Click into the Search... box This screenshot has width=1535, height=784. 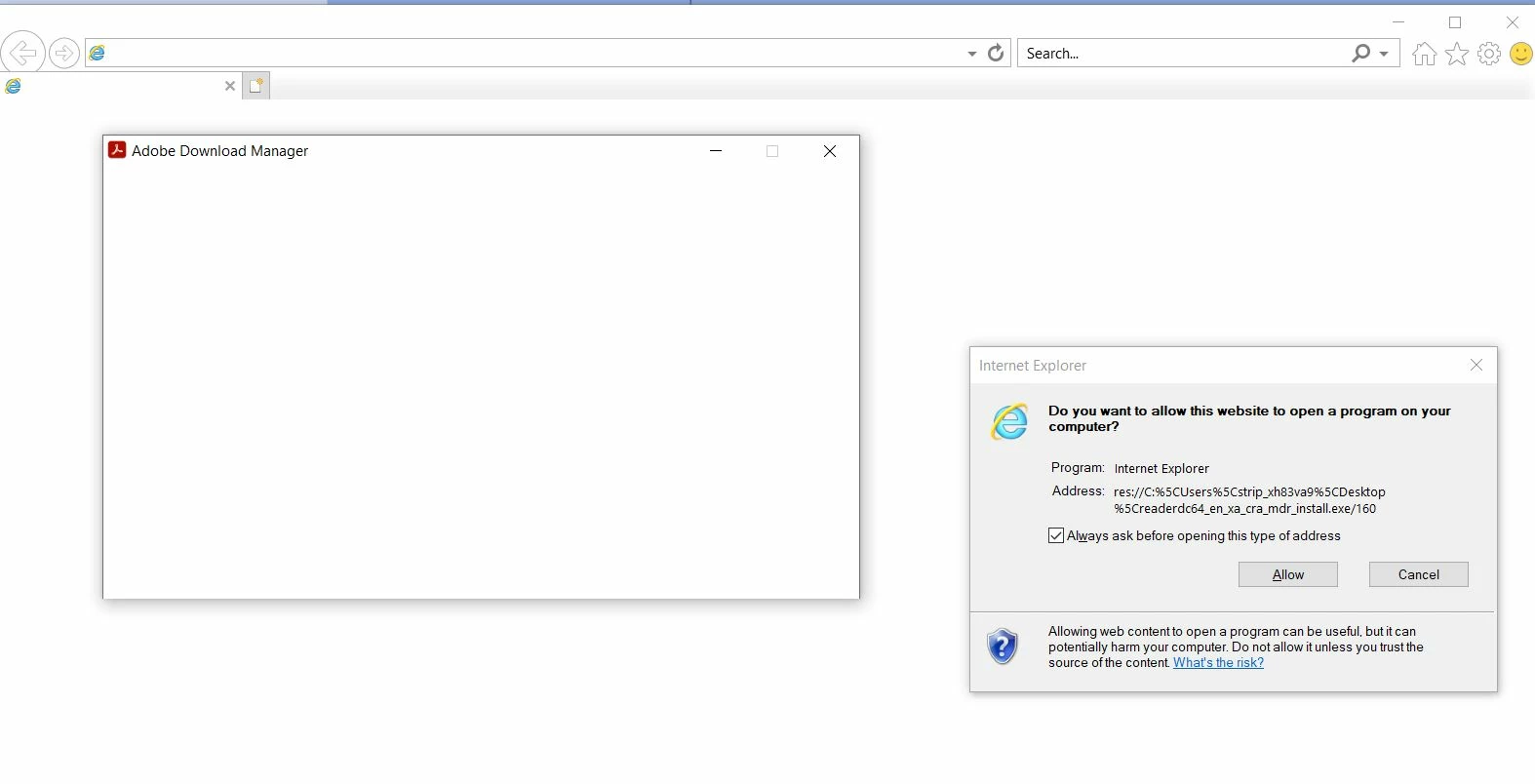(1185, 54)
